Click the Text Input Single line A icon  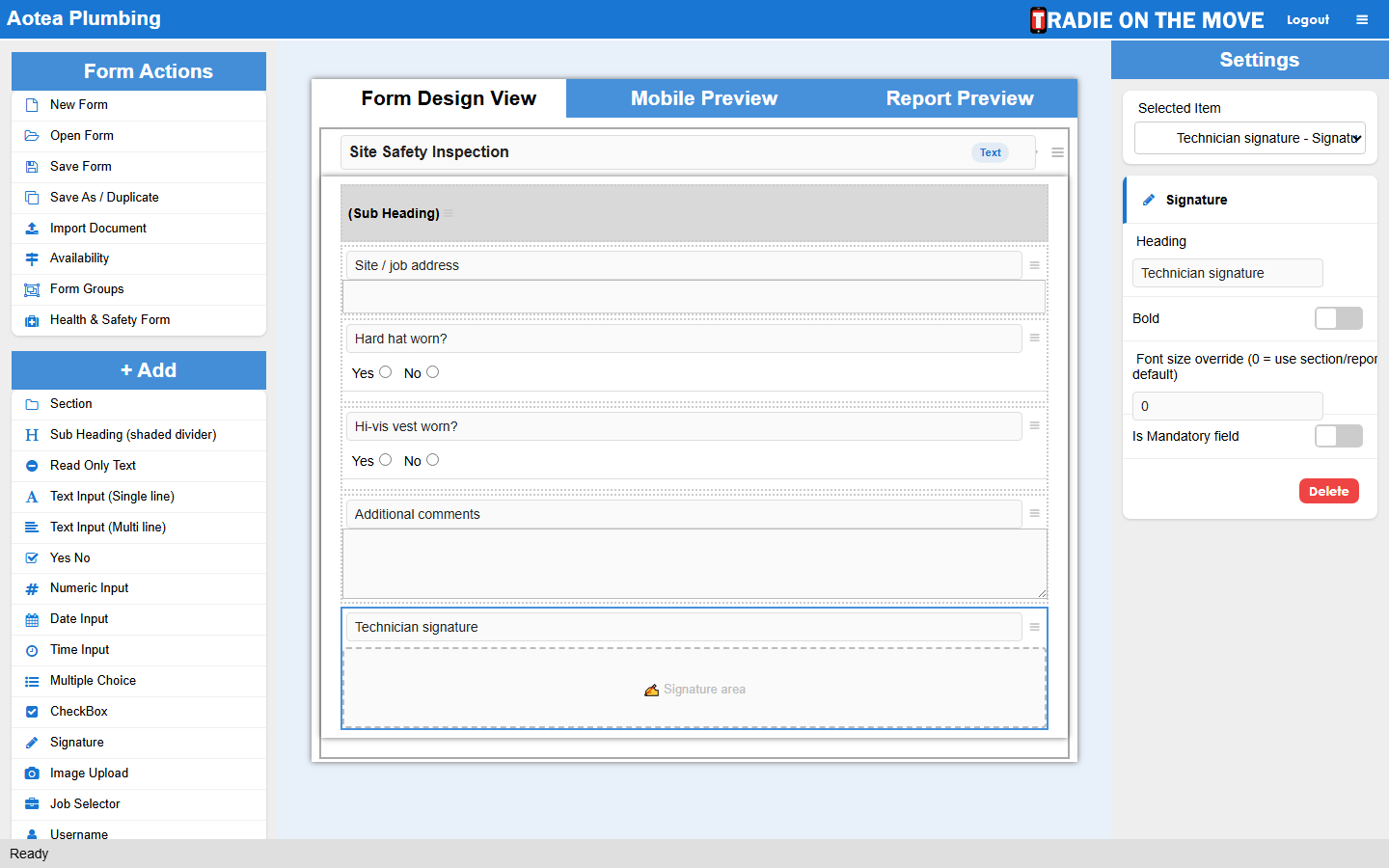(x=32, y=497)
